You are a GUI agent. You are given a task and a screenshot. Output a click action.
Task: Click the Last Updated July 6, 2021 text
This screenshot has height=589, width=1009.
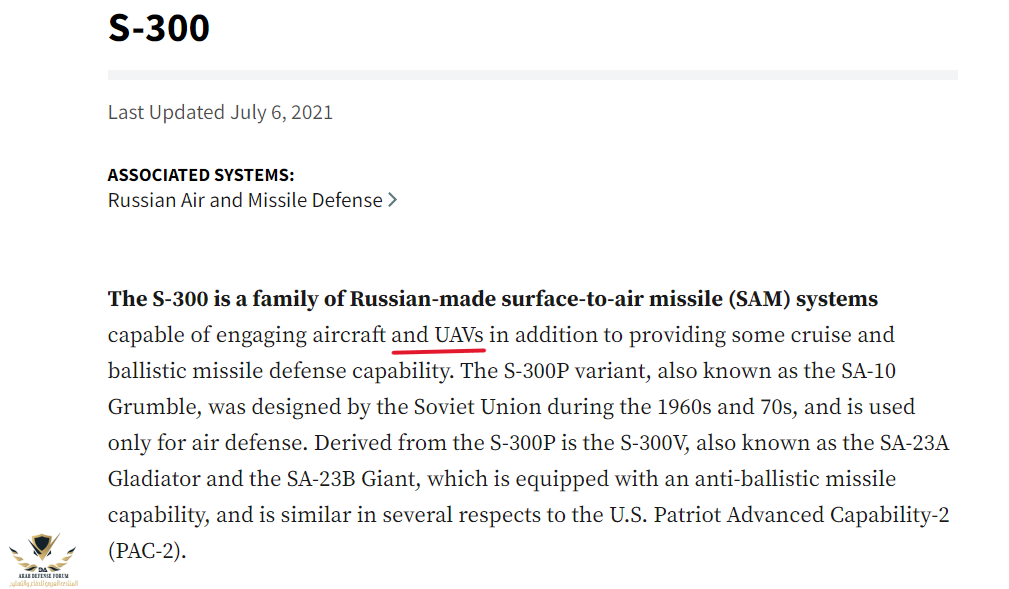tap(220, 113)
